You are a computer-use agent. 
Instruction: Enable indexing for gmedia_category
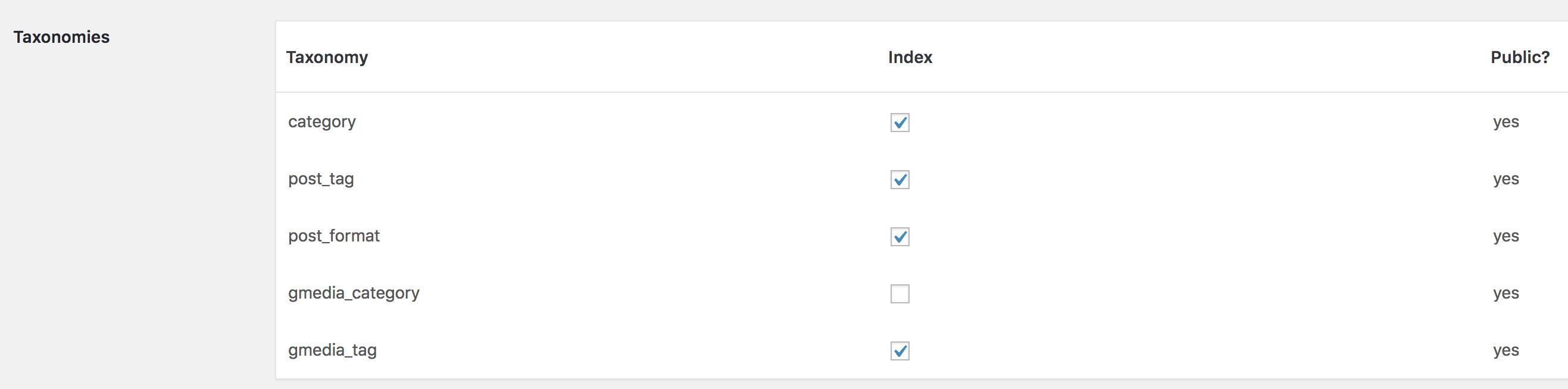pos(899,294)
